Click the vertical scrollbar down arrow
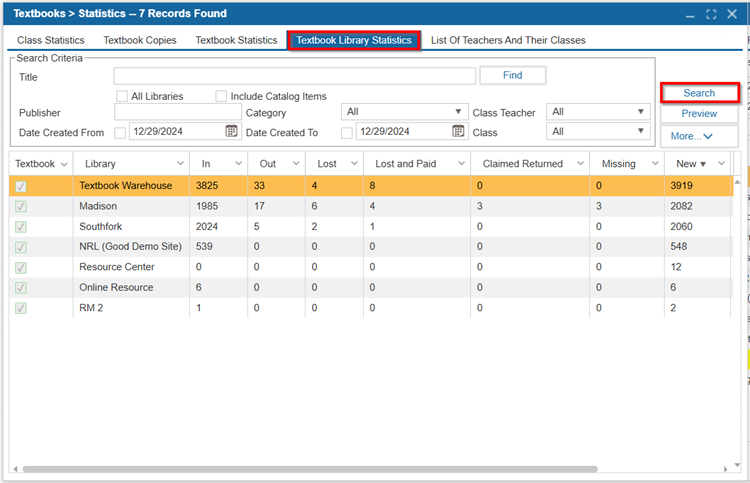Image resolution: width=750 pixels, height=483 pixels. point(737,465)
